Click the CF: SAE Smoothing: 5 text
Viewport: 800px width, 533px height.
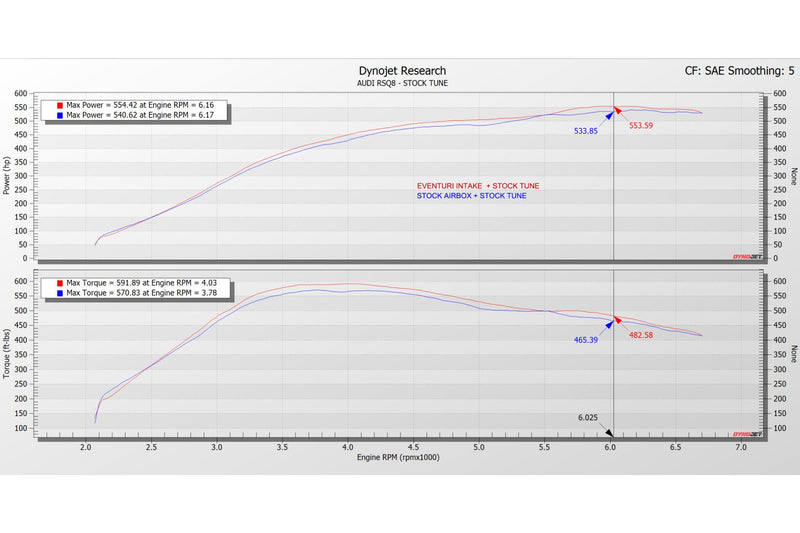coord(732,70)
